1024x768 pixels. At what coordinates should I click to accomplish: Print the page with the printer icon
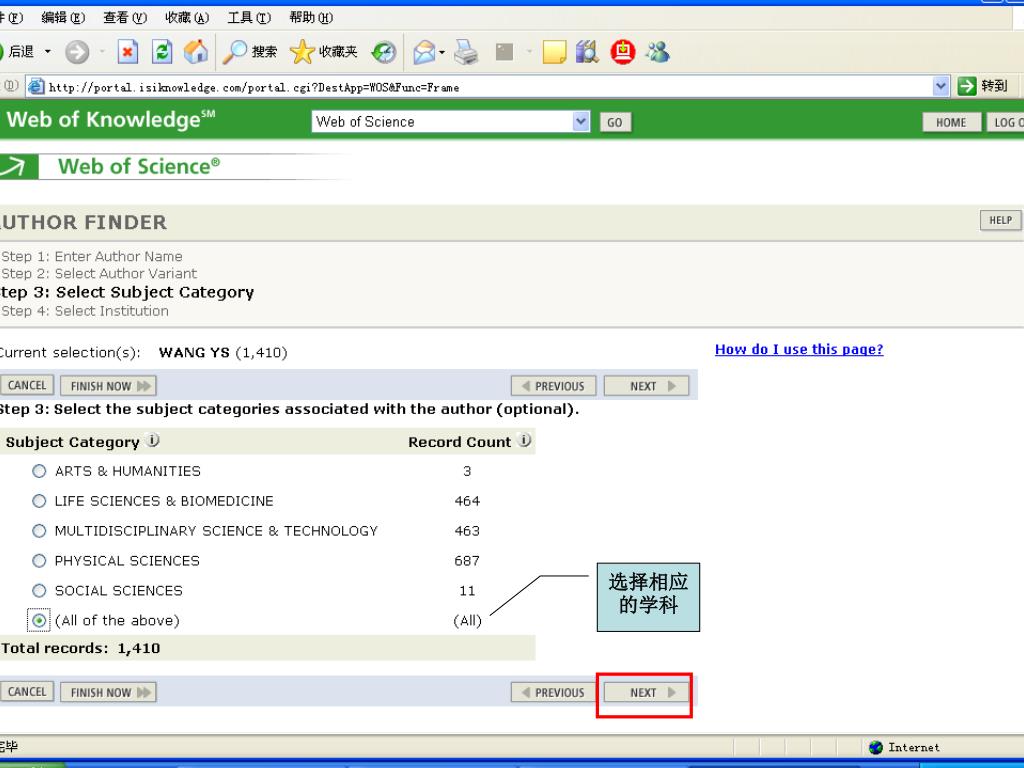point(466,52)
